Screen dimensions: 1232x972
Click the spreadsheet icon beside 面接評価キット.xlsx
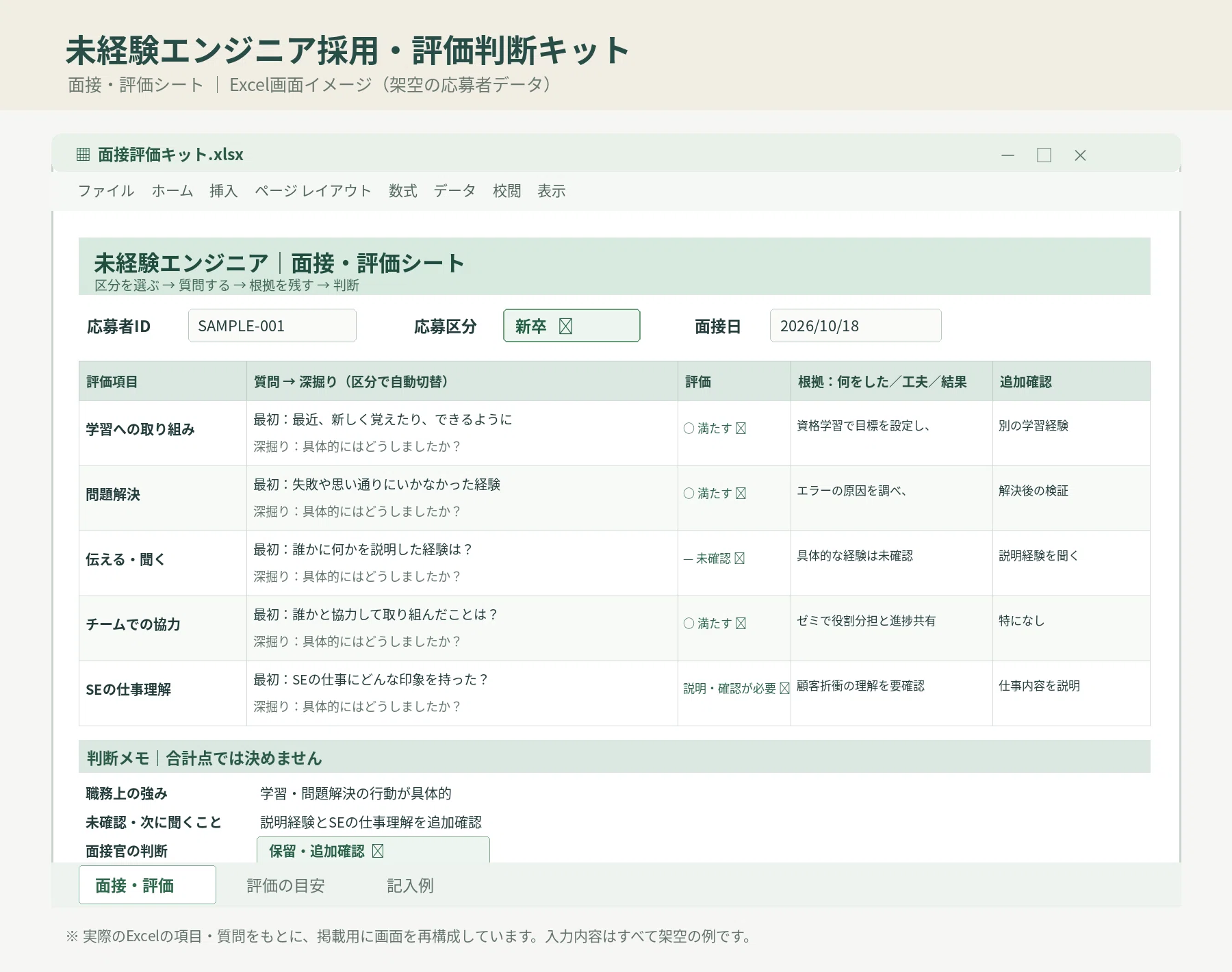83,155
